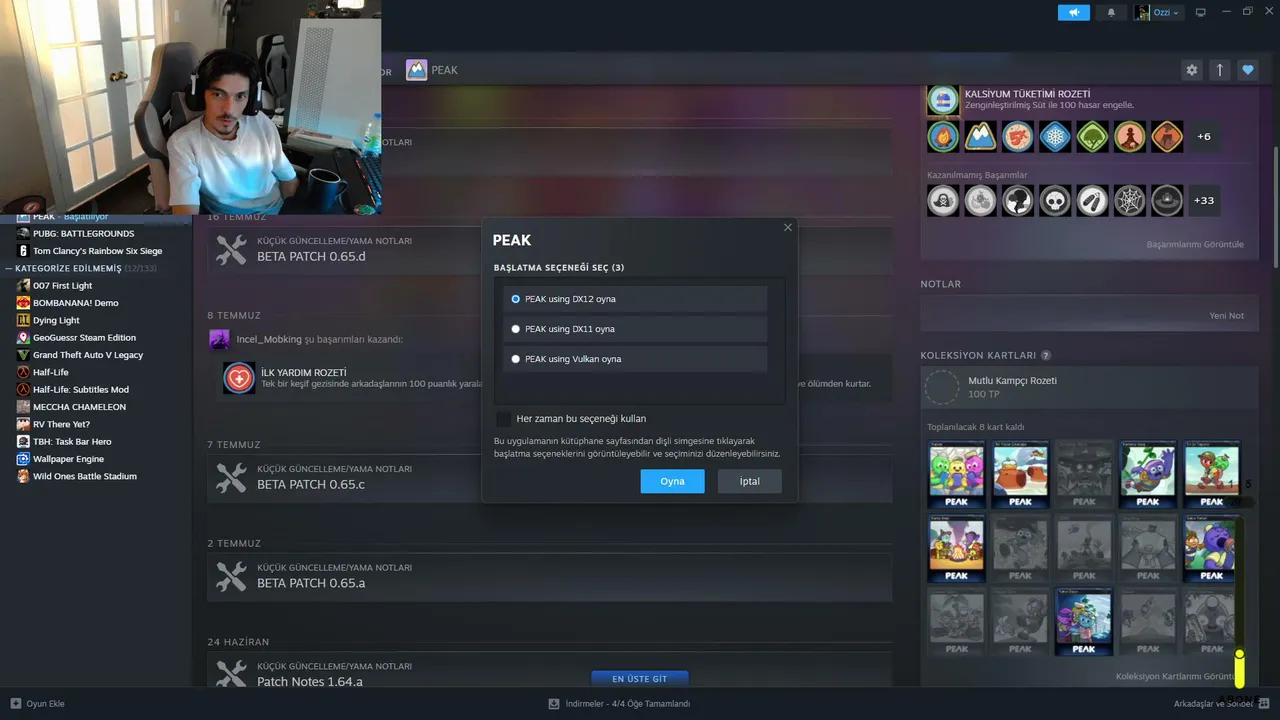This screenshot has height=720, width=1280.
Task: Select Tom Clancy's Rainbow Six Siege
Action: (x=96, y=251)
